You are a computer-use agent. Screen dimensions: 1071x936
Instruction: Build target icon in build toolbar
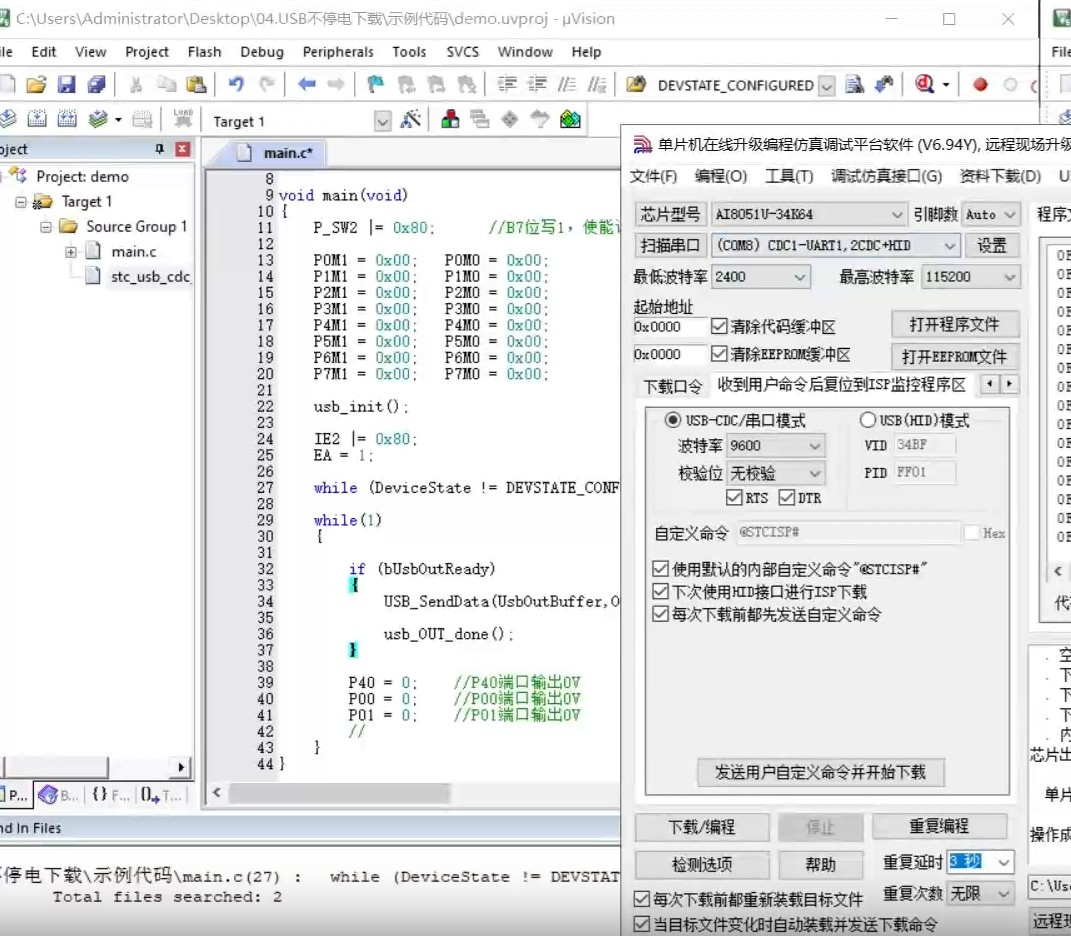point(37,120)
